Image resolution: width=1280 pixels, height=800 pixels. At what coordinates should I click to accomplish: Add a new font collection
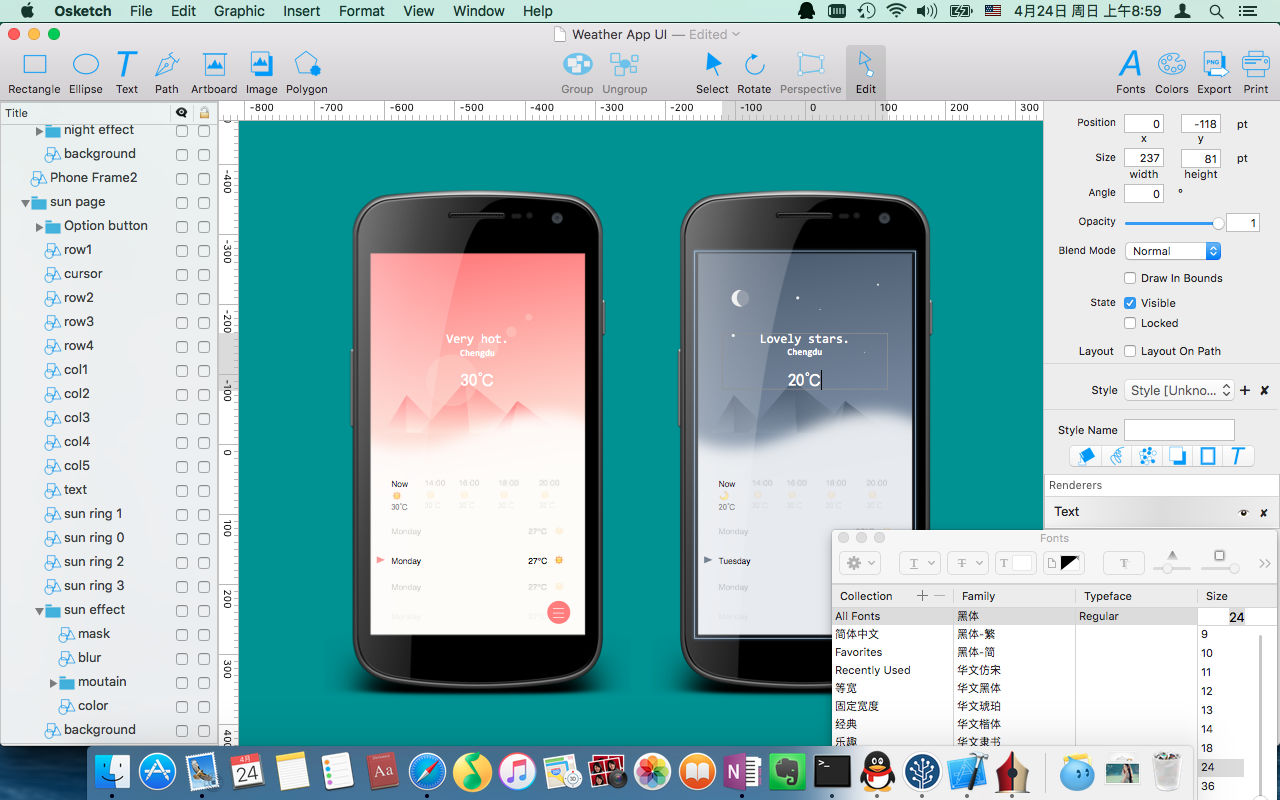pyautogui.click(x=922, y=596)
